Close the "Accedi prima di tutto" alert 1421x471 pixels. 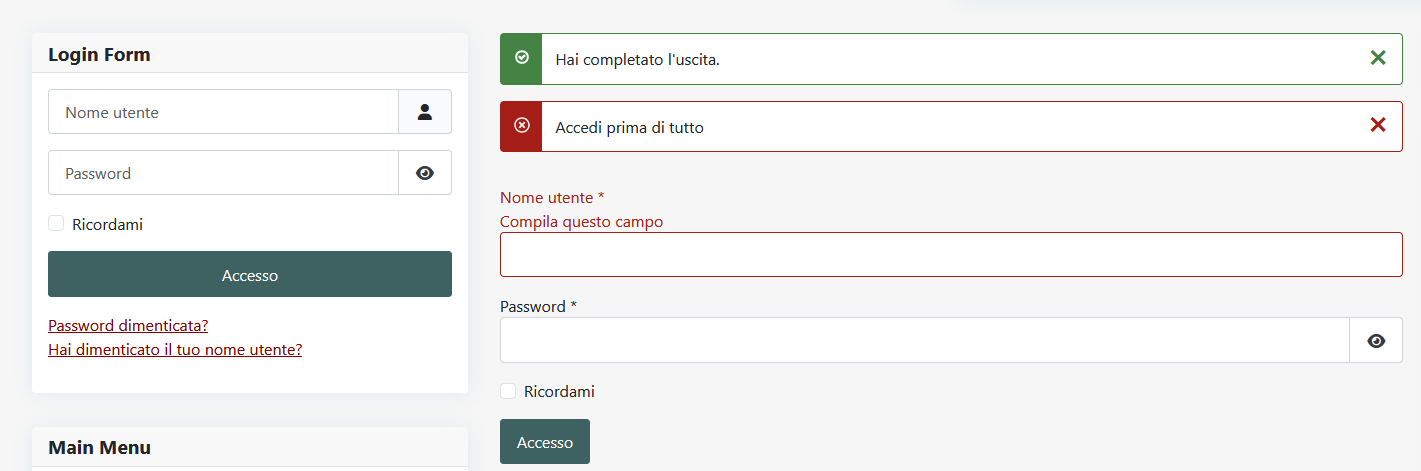1377,125
